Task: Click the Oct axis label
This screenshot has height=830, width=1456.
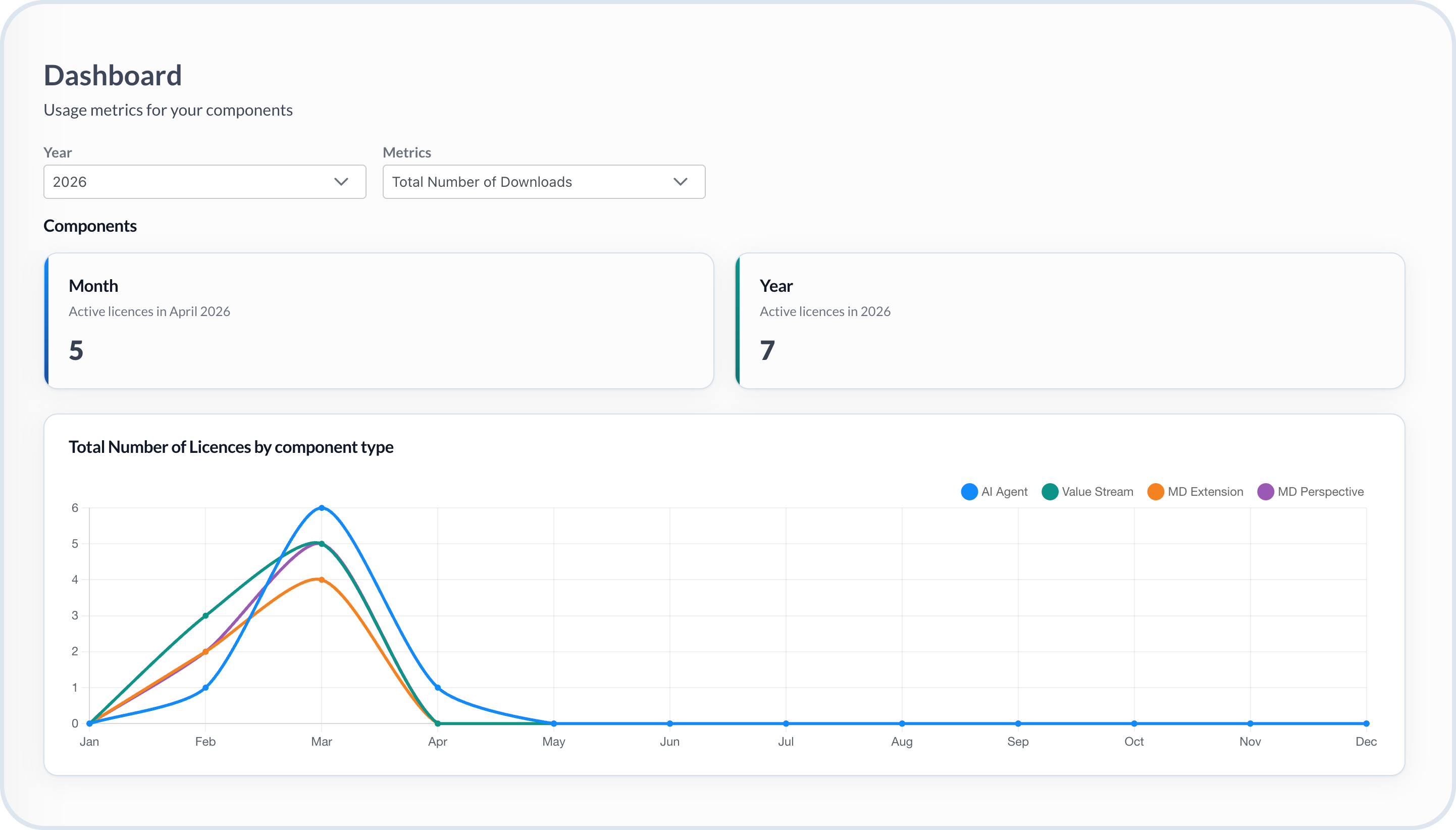Action: (1134, 742)
